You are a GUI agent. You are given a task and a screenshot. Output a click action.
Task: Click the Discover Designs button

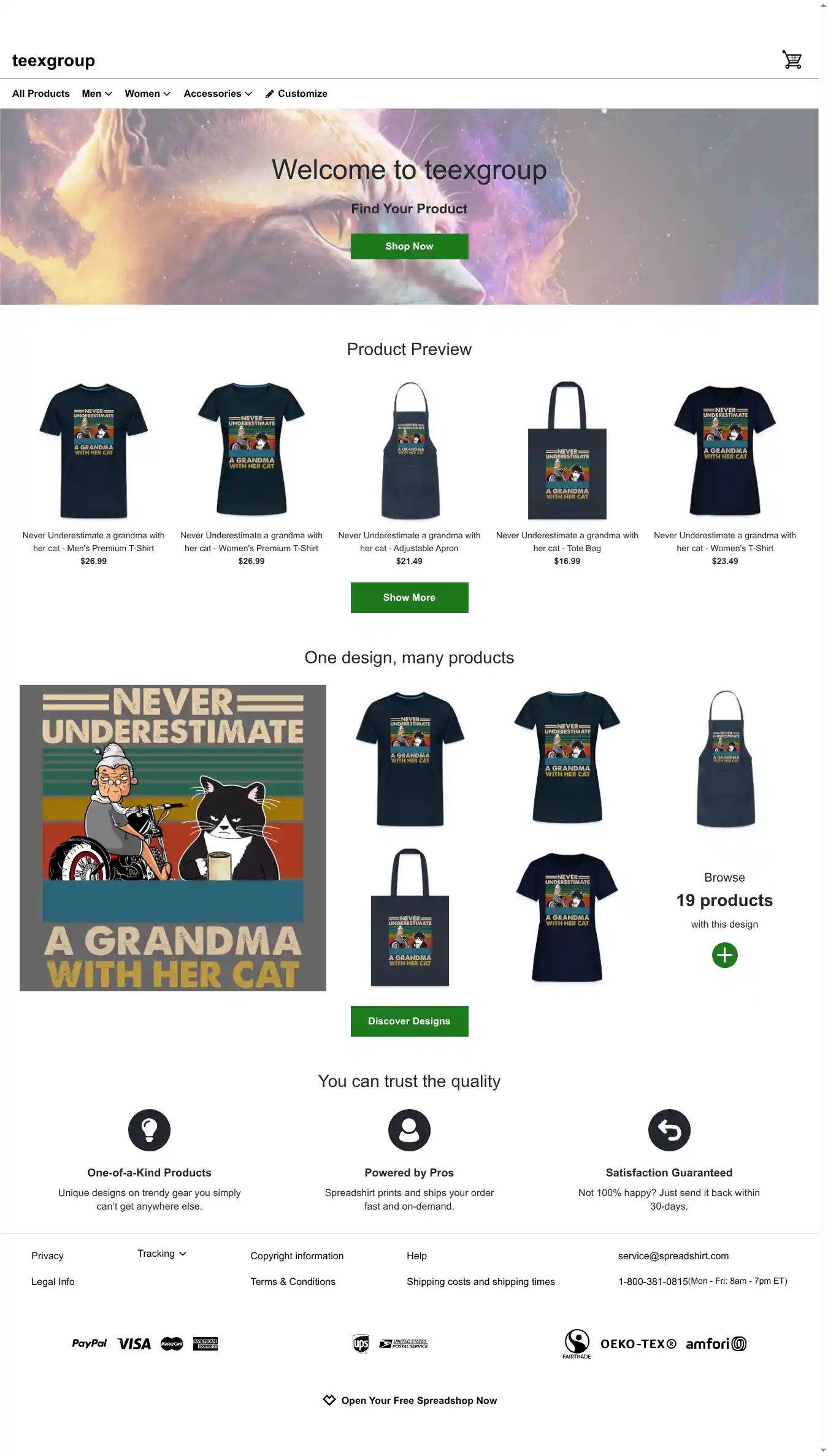click(x=409, y=1021)
